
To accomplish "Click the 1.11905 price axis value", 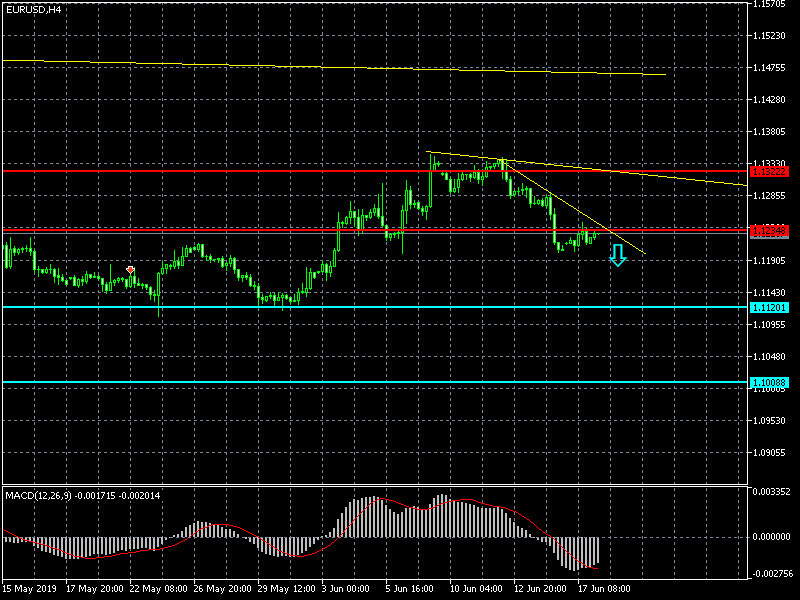I will (769, 261).
